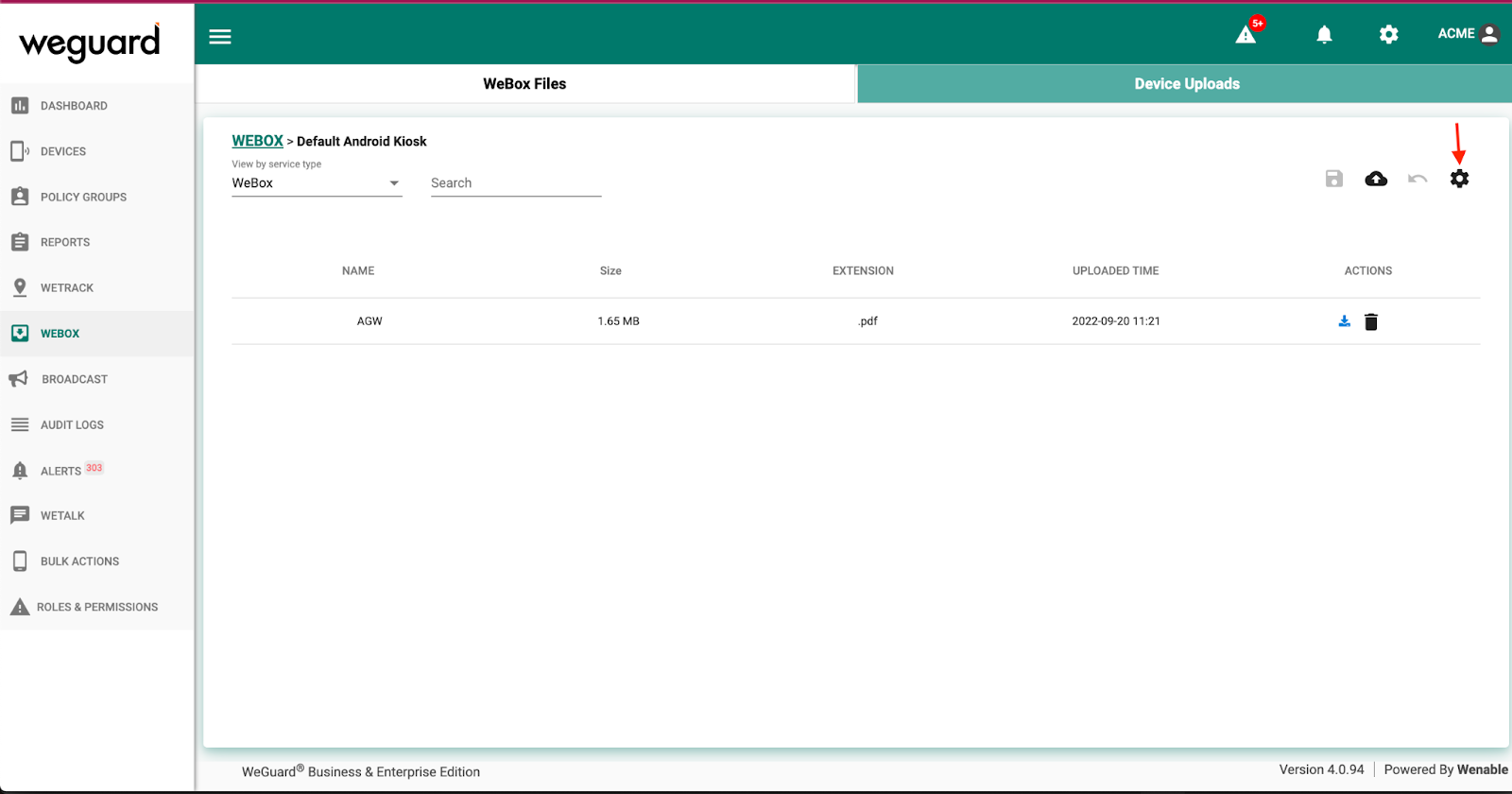The height and width of the screenshot is (794, 1512).
Task: Switch to Device Uploads tab
Action: point(1187,84)
